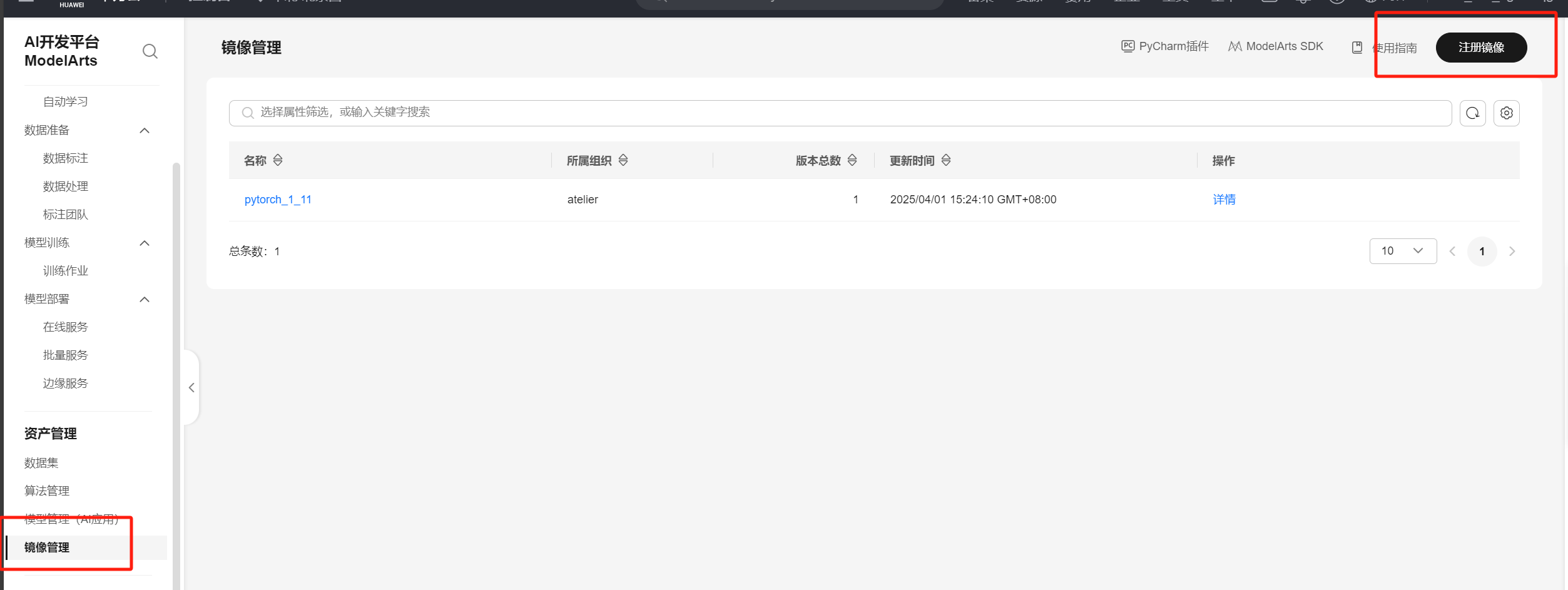Image resolution: width=1568 pixels, height=590 pixels.
Task: Sort table by 所属组织 column
Action: [623, 160]
